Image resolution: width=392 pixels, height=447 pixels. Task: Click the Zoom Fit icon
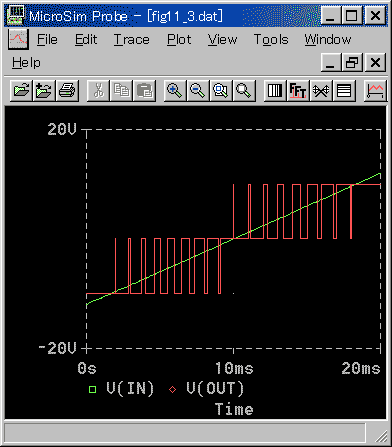(244, 90)
